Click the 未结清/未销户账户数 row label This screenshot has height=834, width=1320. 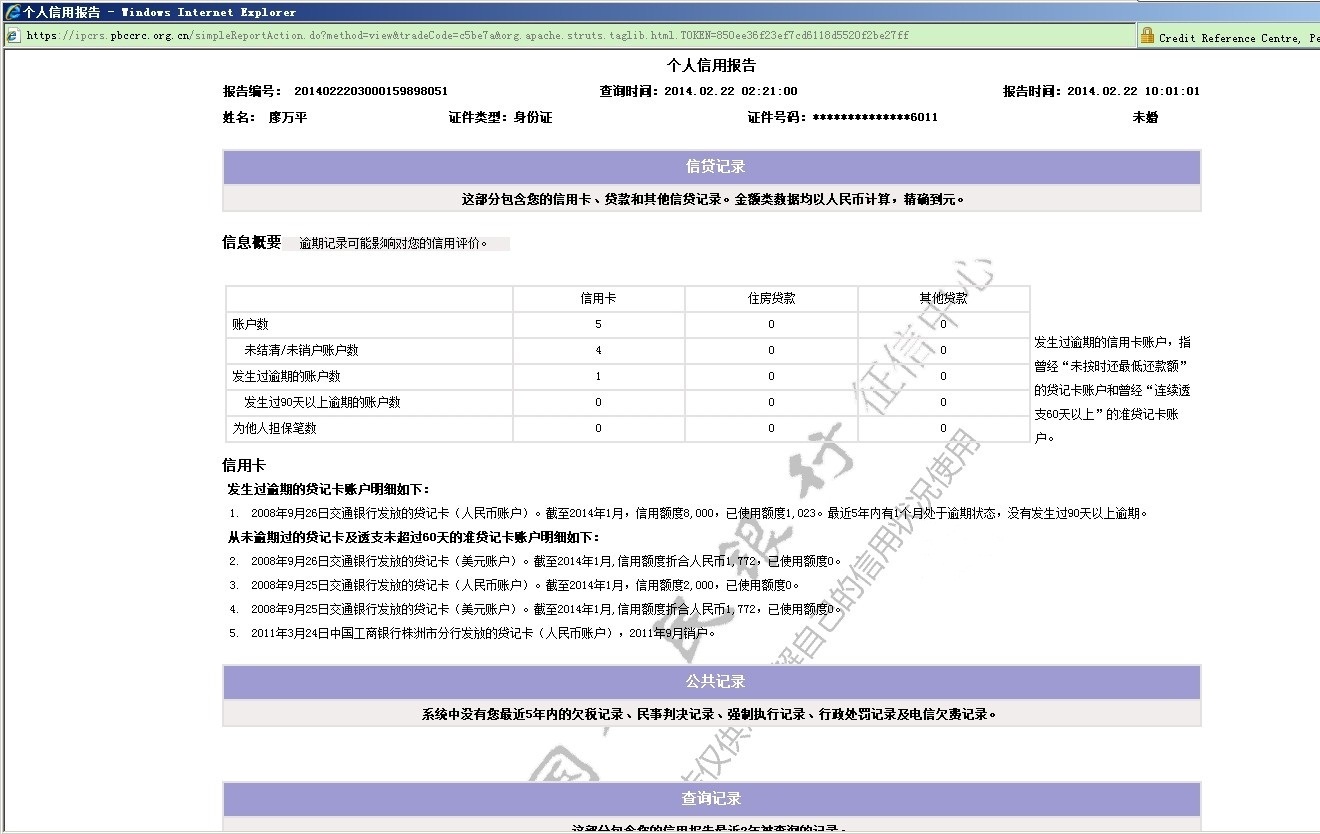pyautogui.click(x=301, y=350)
